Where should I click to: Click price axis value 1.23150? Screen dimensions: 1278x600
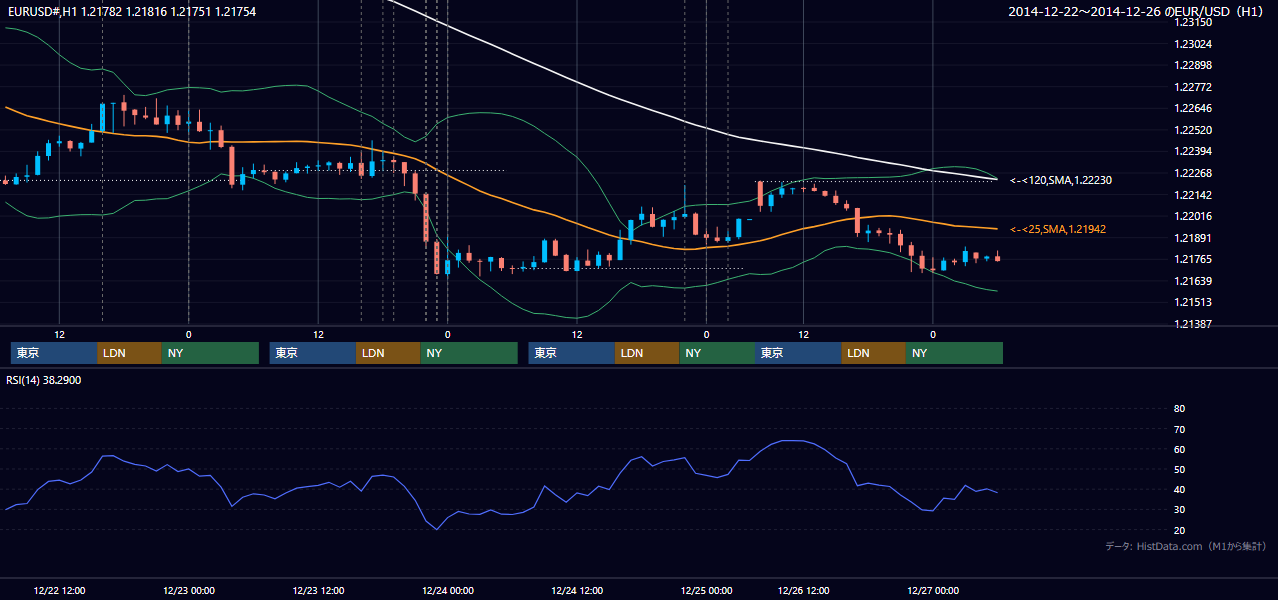pos(1192,22)
